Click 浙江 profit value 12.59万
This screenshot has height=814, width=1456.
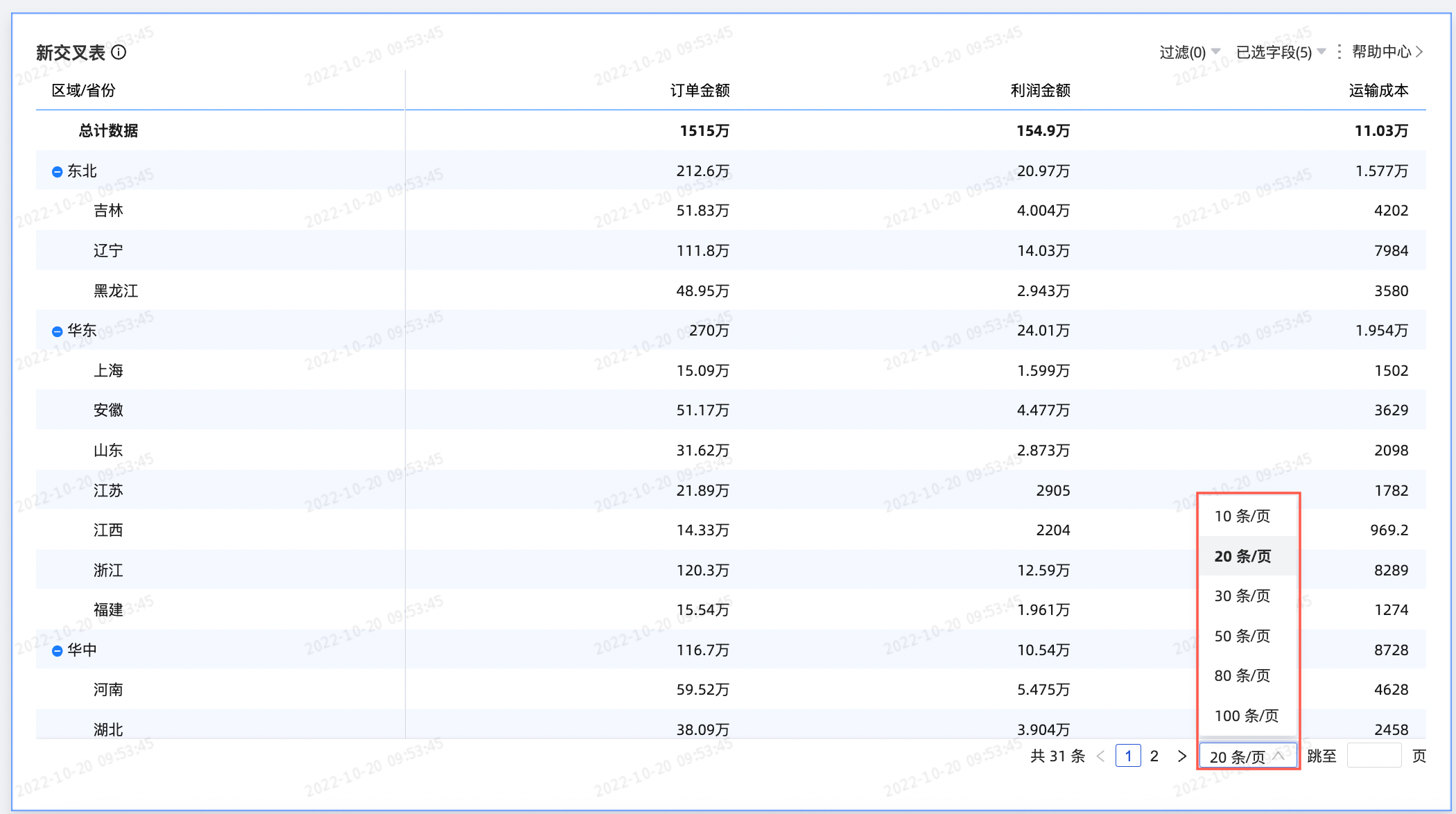pyautogui.click(x=1043, y=570)
